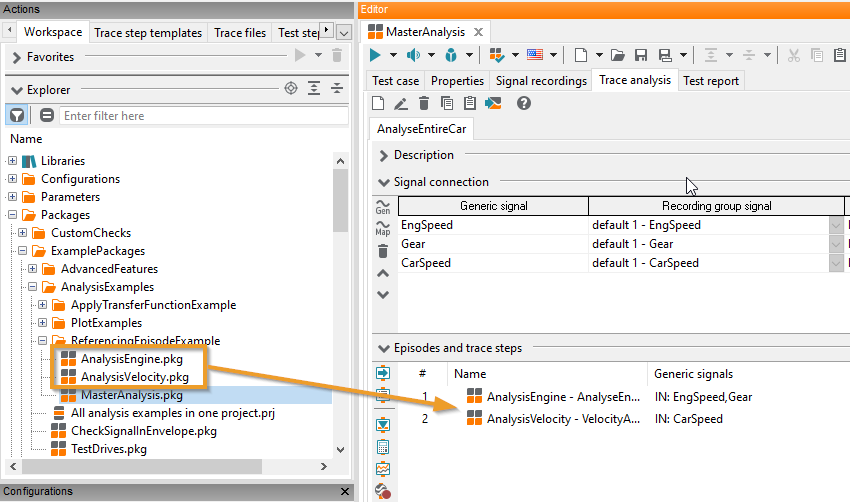Click the clipboard paste icon in the editor toolbar

coord(840,55)
